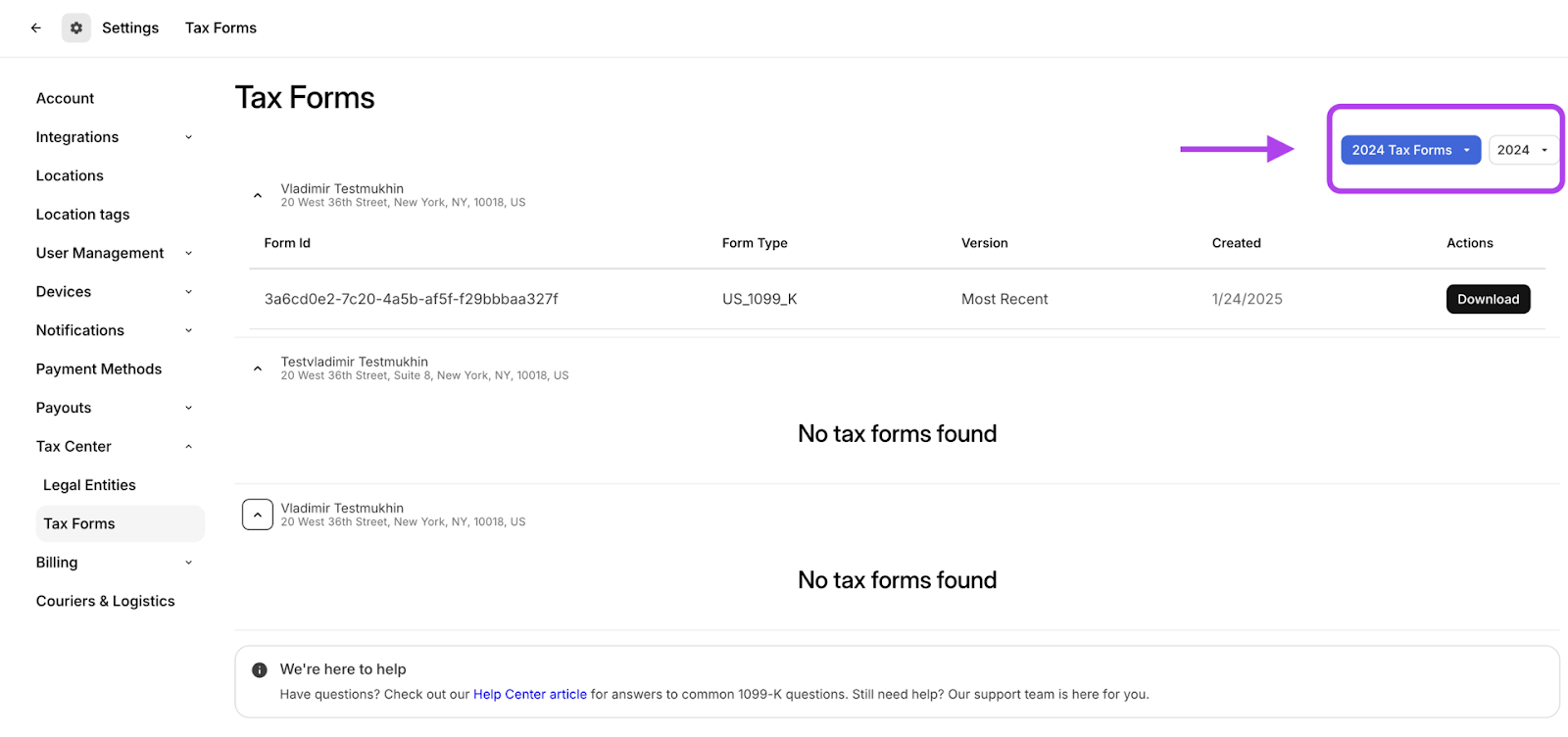This screenshot has width=1568, height=737.
Task: Collapse the Tax Center section chevron
Action: (x=189, y=447)
